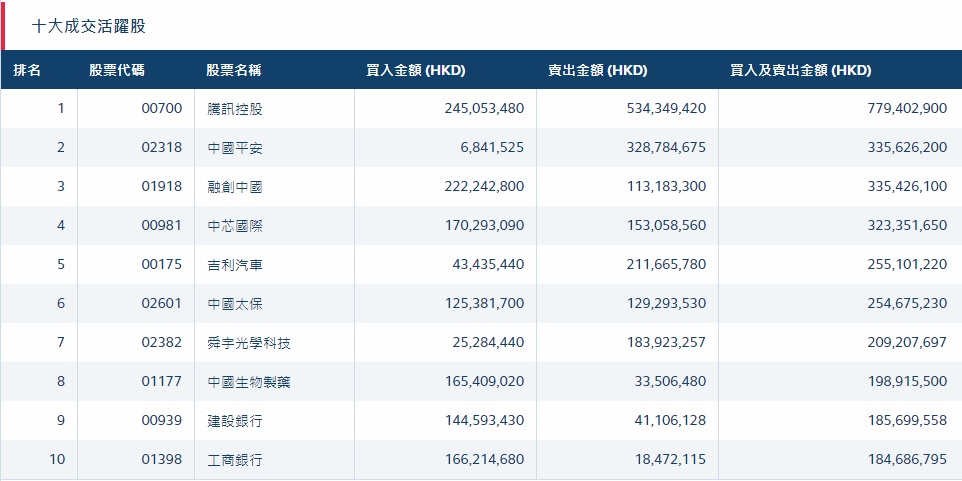Click the 工商銀行 stock name
The height and width of the screenshot is (481, 962).
tap(235, 460)
